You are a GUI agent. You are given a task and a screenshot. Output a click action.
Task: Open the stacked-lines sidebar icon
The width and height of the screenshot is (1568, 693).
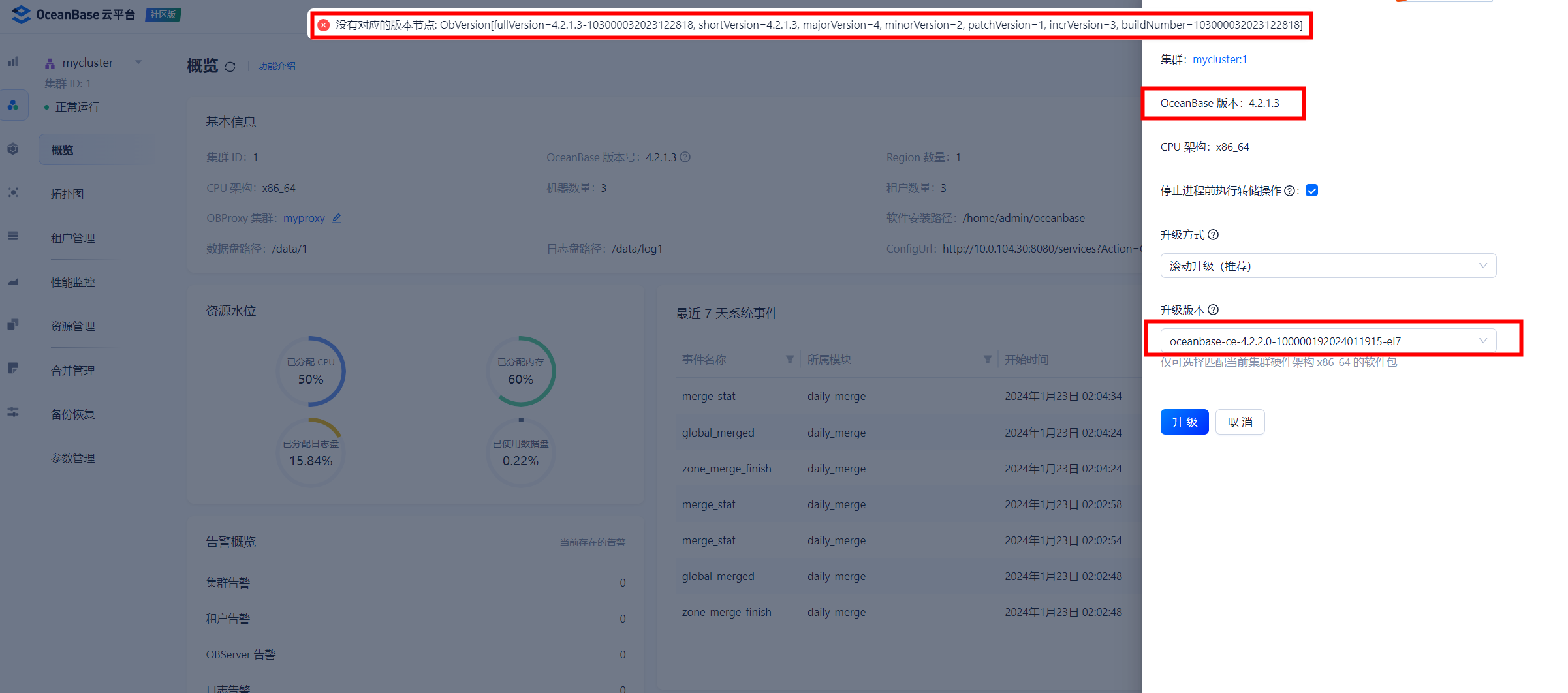pos(13,236)
